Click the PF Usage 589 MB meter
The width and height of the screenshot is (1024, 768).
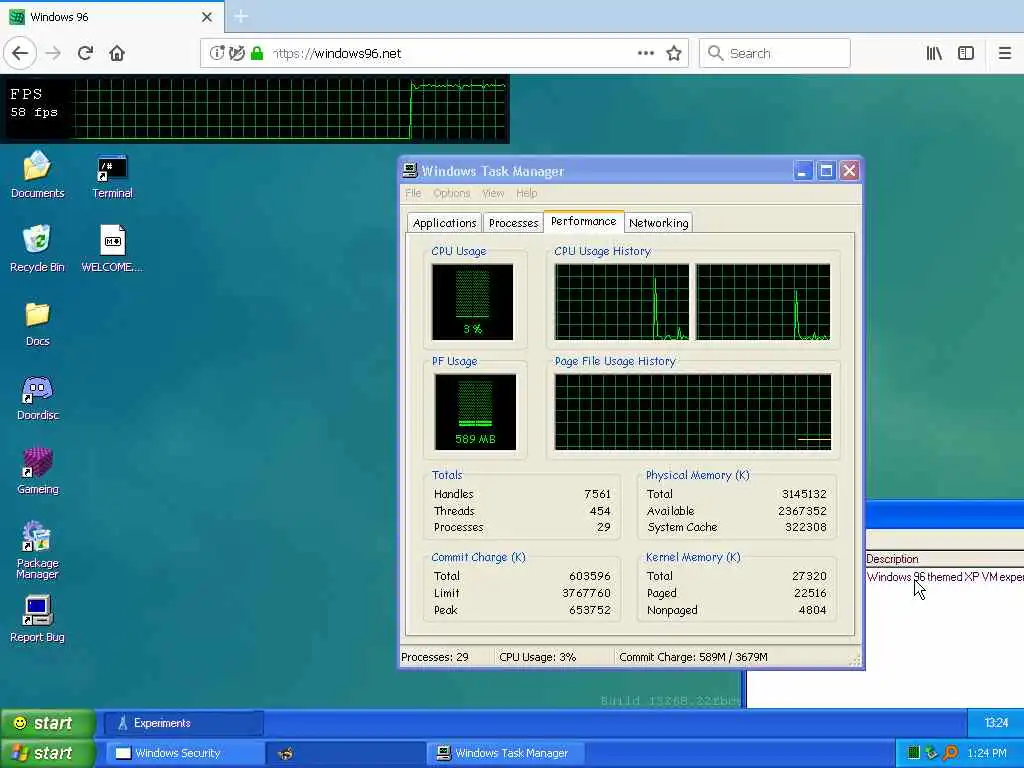click(x=475, y=412)
